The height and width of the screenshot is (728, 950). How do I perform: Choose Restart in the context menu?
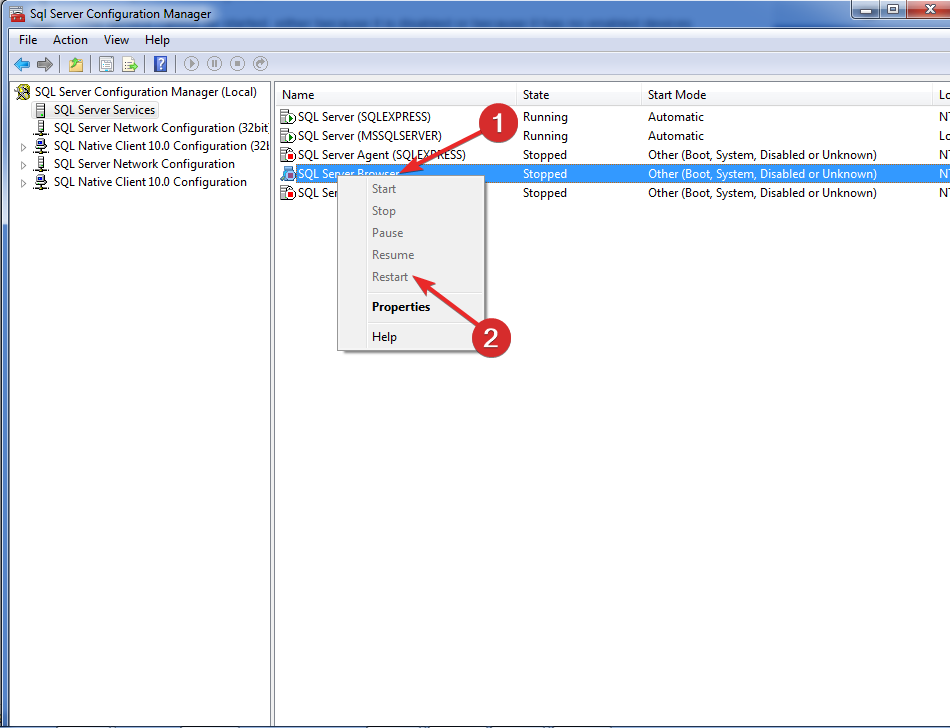390,277
